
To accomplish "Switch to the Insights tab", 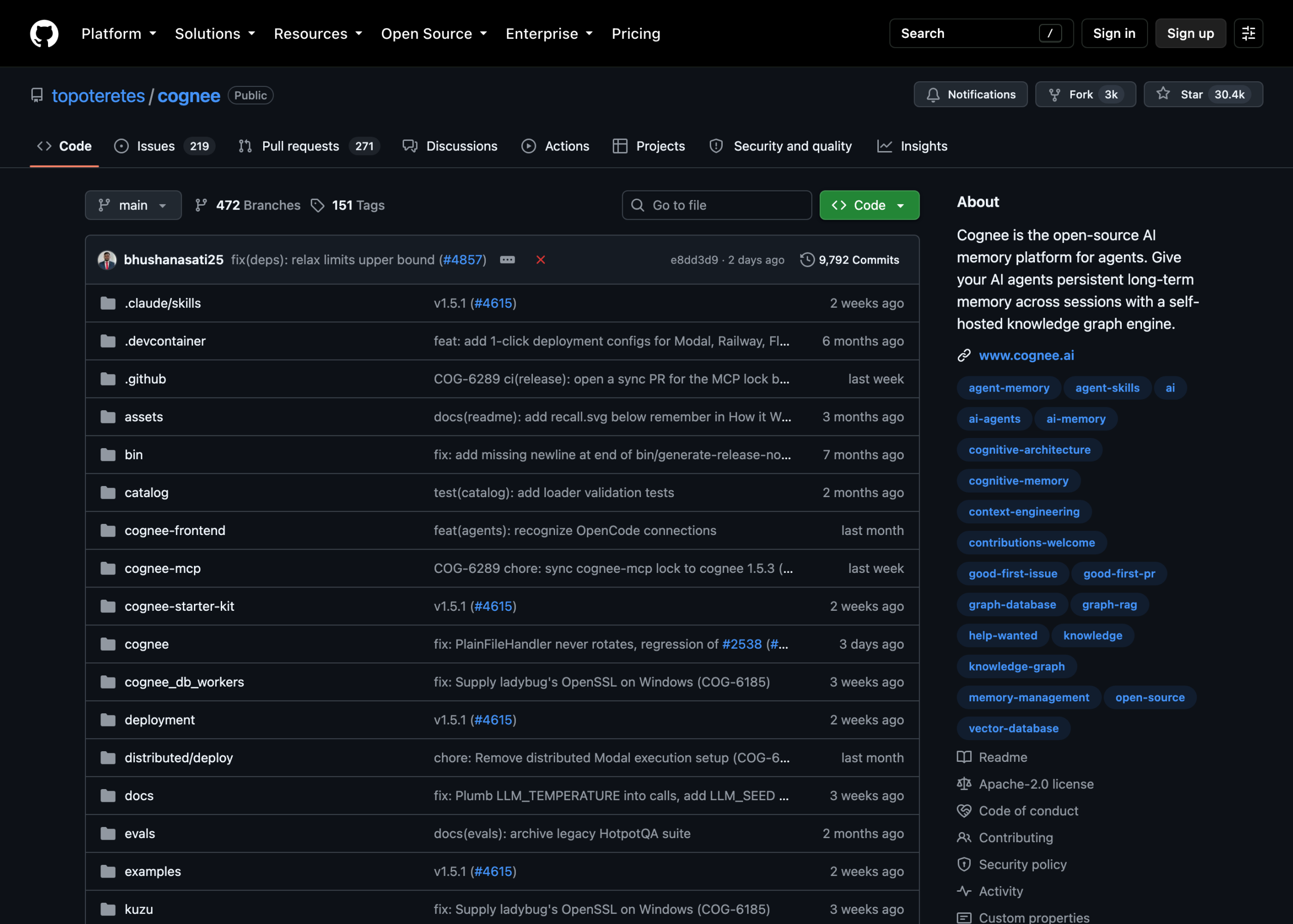I will 913,146.
